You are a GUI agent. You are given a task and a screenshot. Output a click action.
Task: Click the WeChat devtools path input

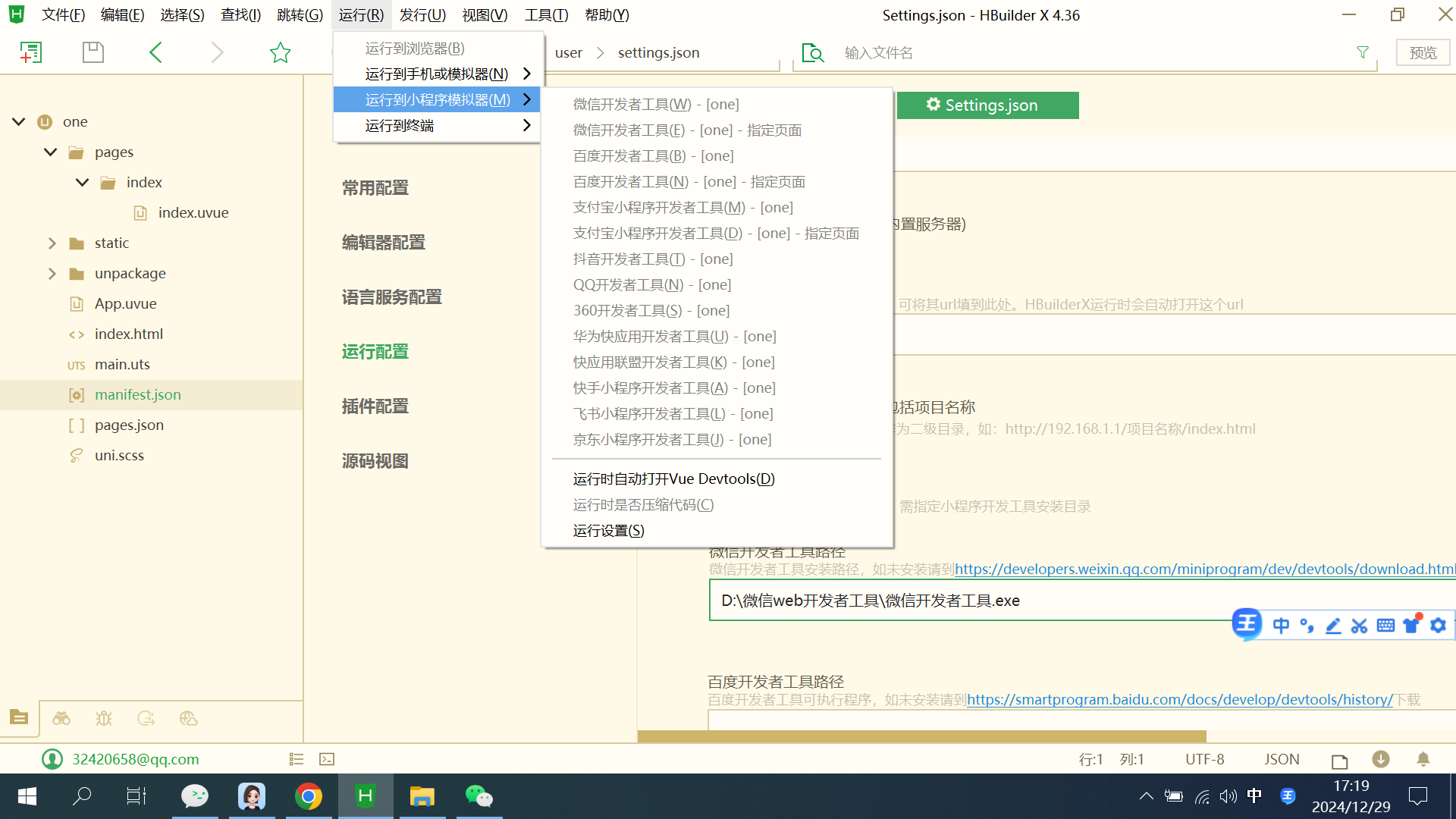[x=1082, y=601]
